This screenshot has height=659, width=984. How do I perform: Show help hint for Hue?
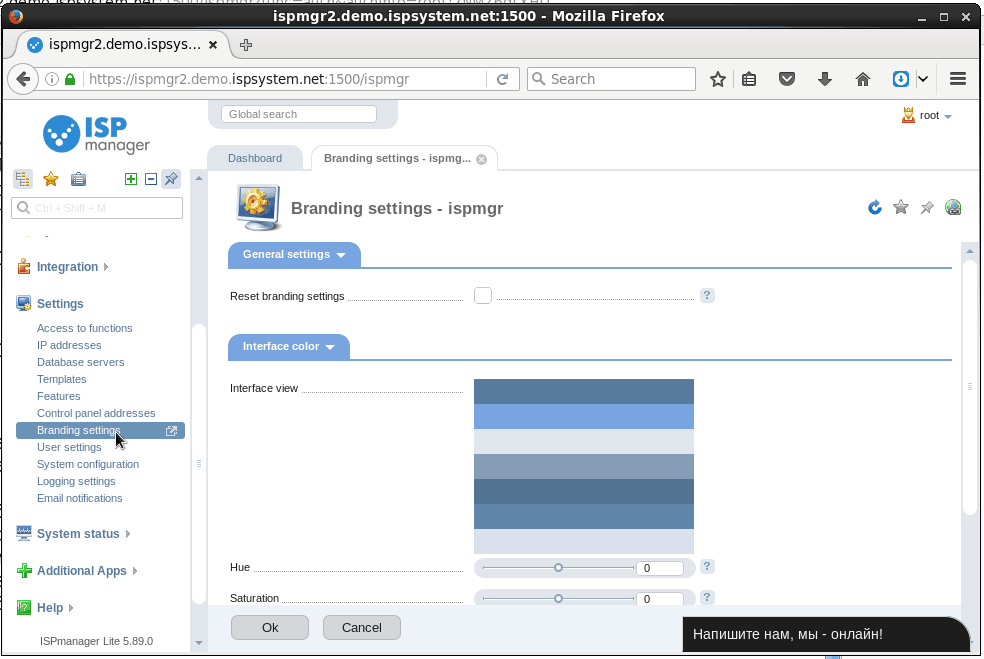click(x=707, y=566)
